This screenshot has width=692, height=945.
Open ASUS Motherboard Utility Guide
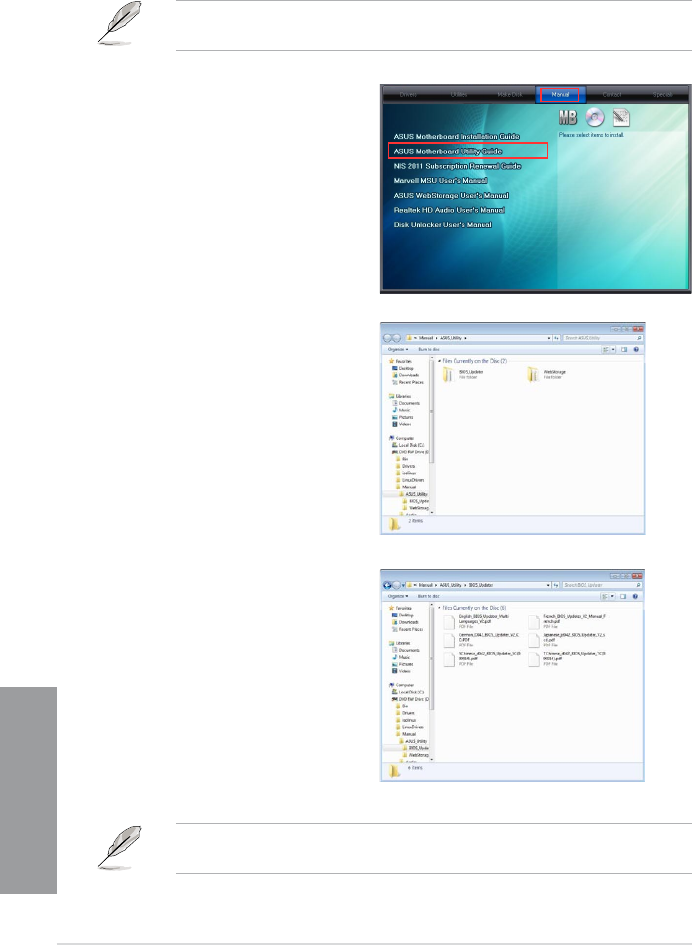click(x=468, y=151)
